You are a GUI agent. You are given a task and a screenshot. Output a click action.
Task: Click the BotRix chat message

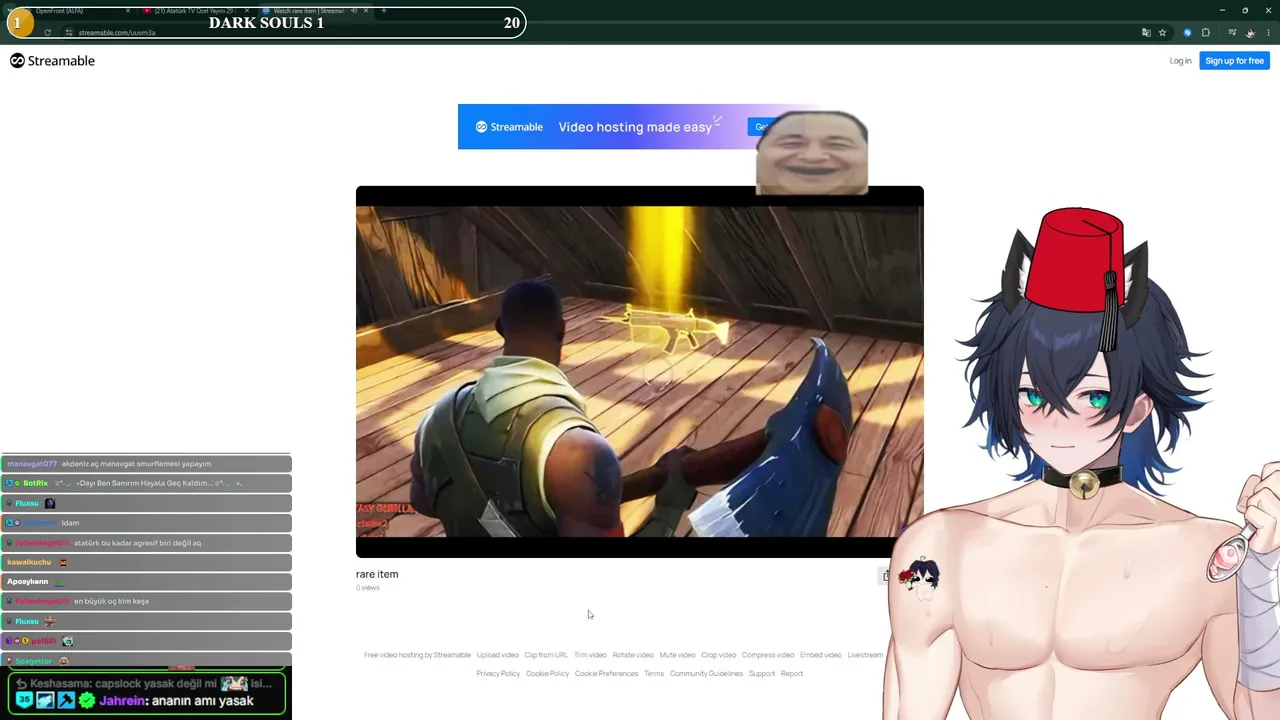pyautogui.click(x=146, y=483)
